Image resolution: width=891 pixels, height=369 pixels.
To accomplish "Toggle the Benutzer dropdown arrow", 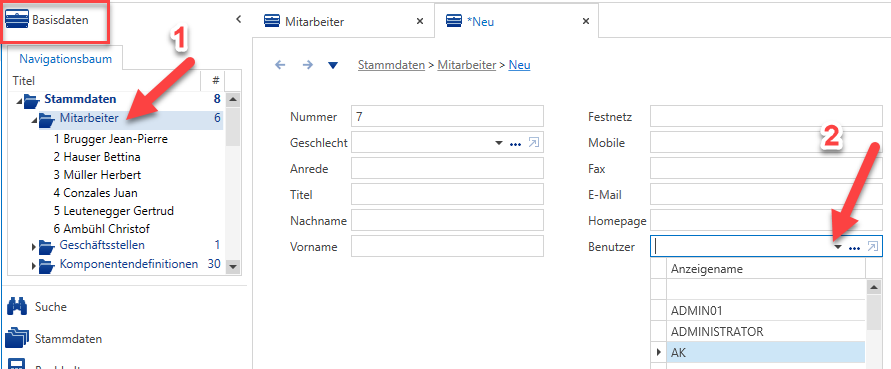I will tap(838, 247).
